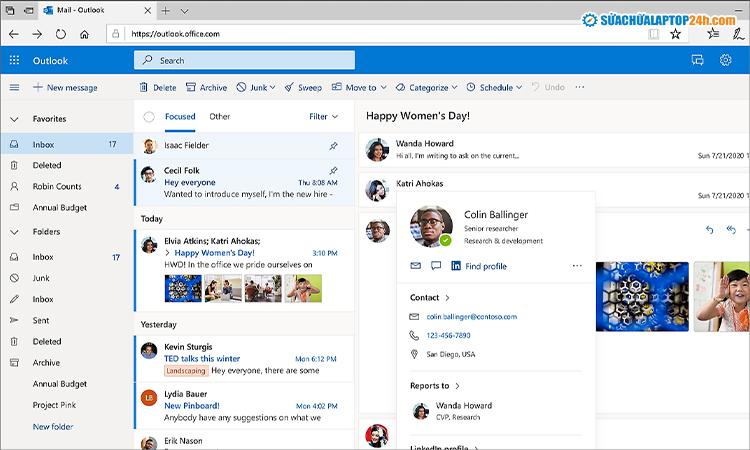Open the Filter dropdown
The image size is (750, 450).
pyautogui.click(x=323, y=117)
